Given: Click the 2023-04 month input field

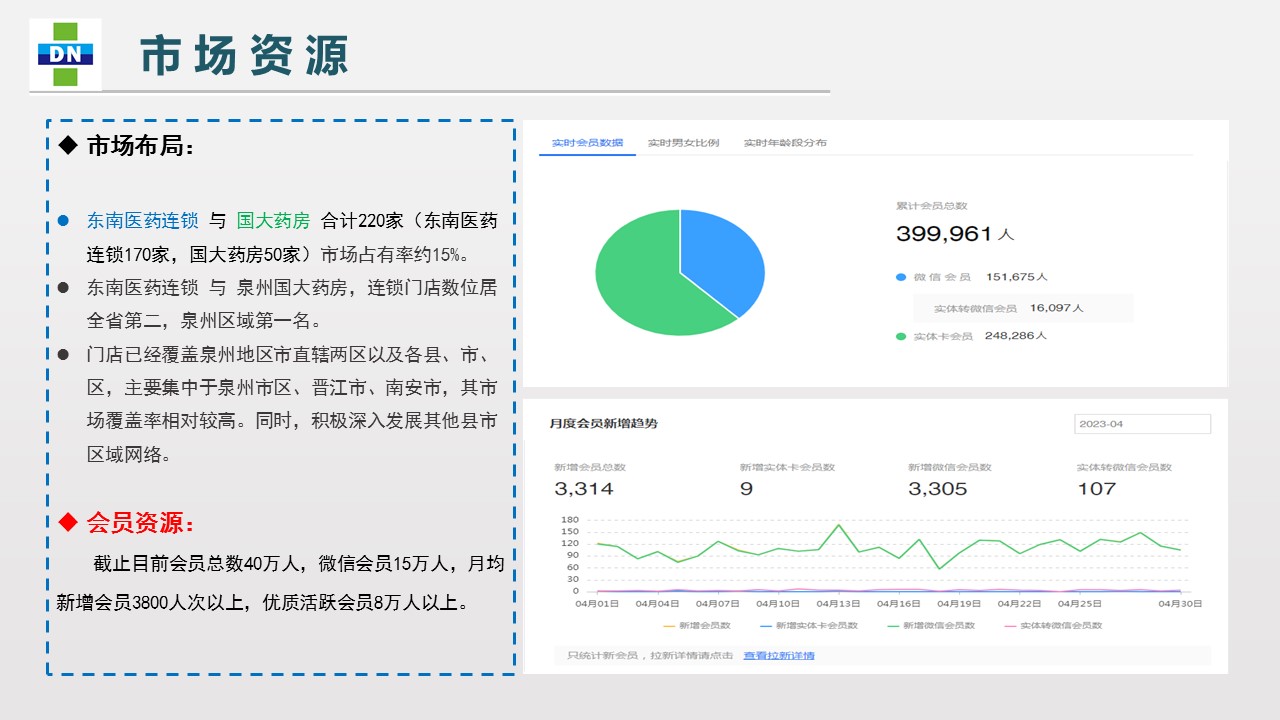Looking at the screenshot, I should pos(1142,424).
